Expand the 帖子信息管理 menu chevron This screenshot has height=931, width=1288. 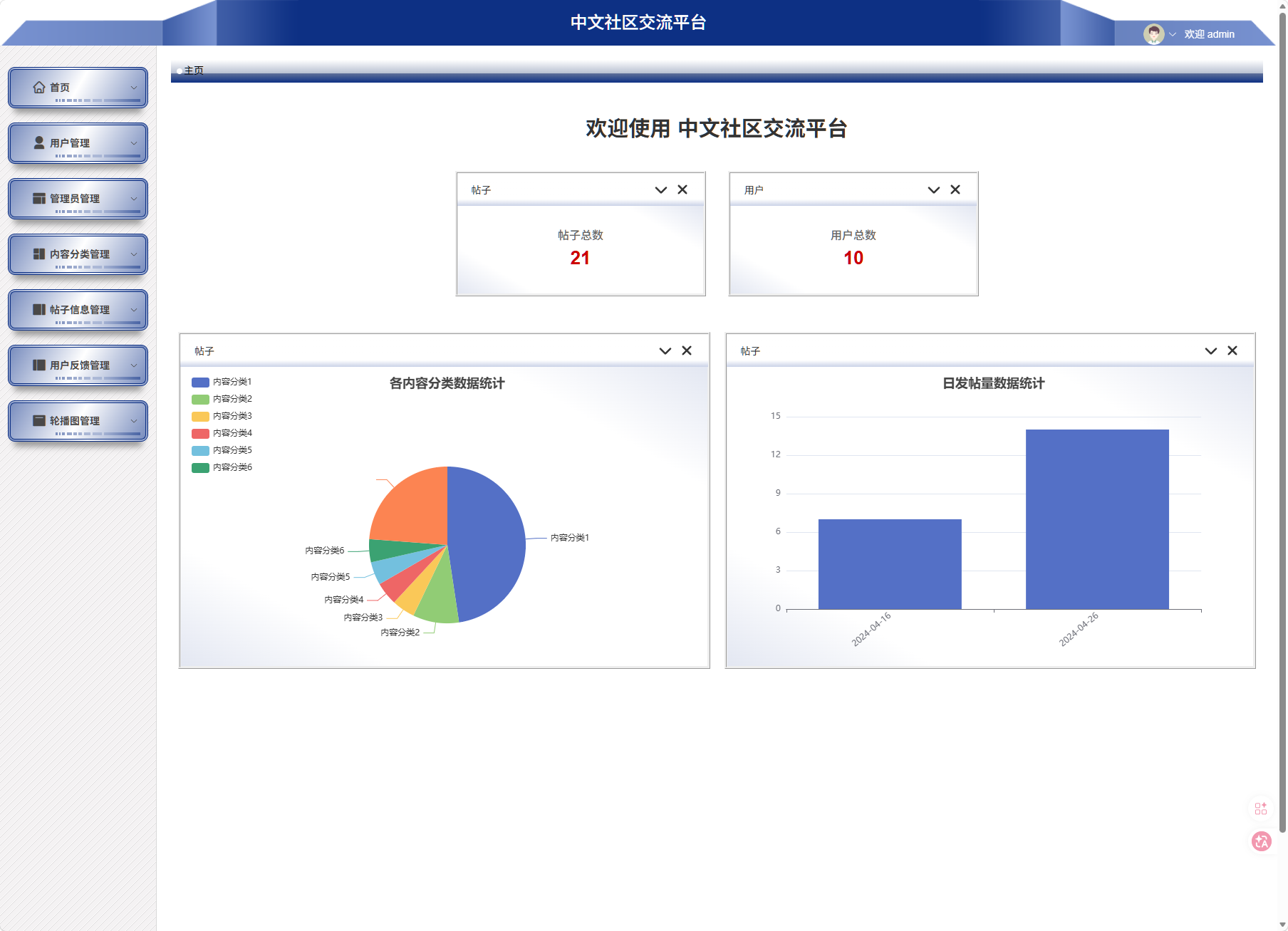click(x=134, y=310)
